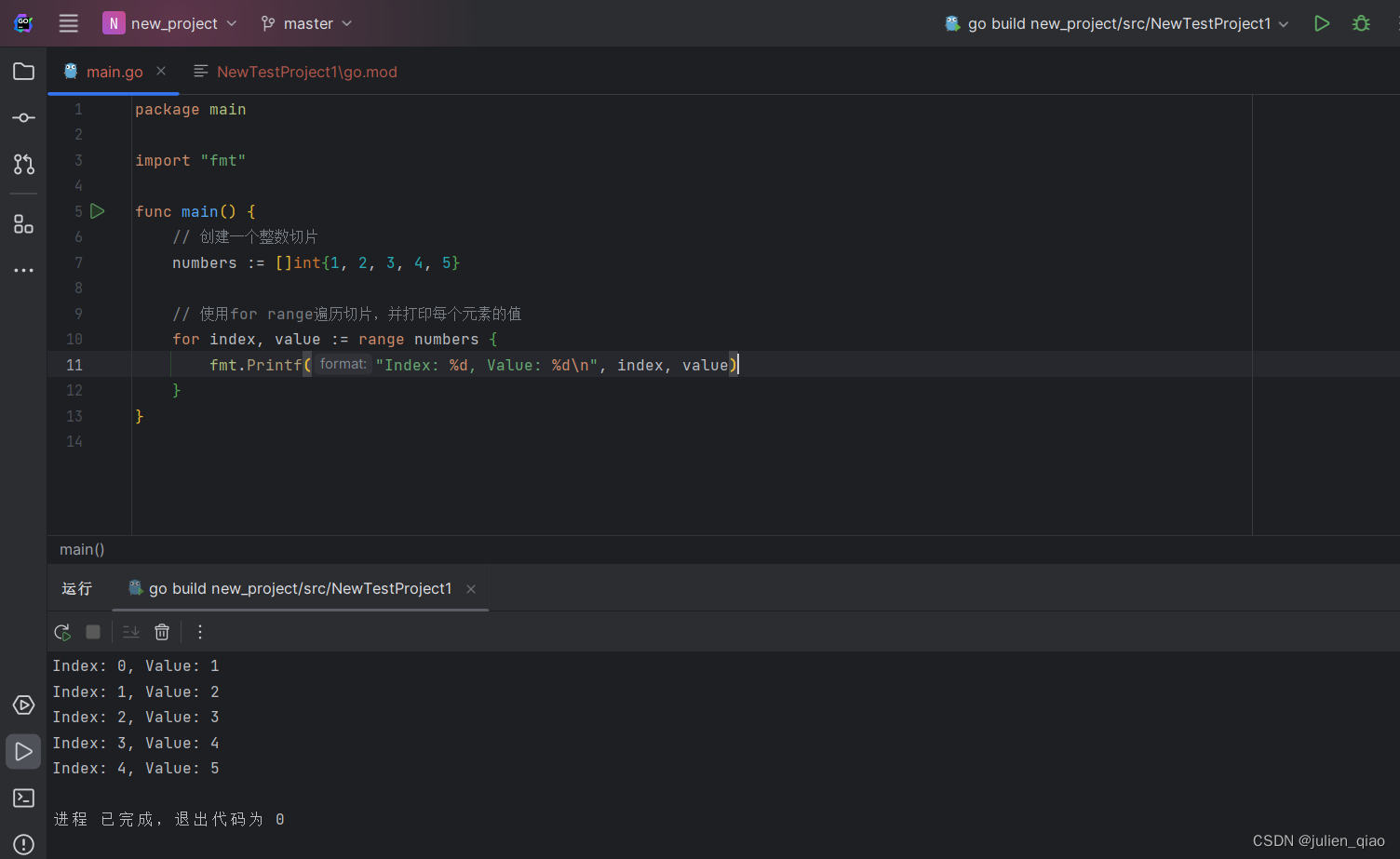The height and width of the screenshot is (859, 1400).
Task: Click line number 11 in gutter
Action: pos(74,365)
